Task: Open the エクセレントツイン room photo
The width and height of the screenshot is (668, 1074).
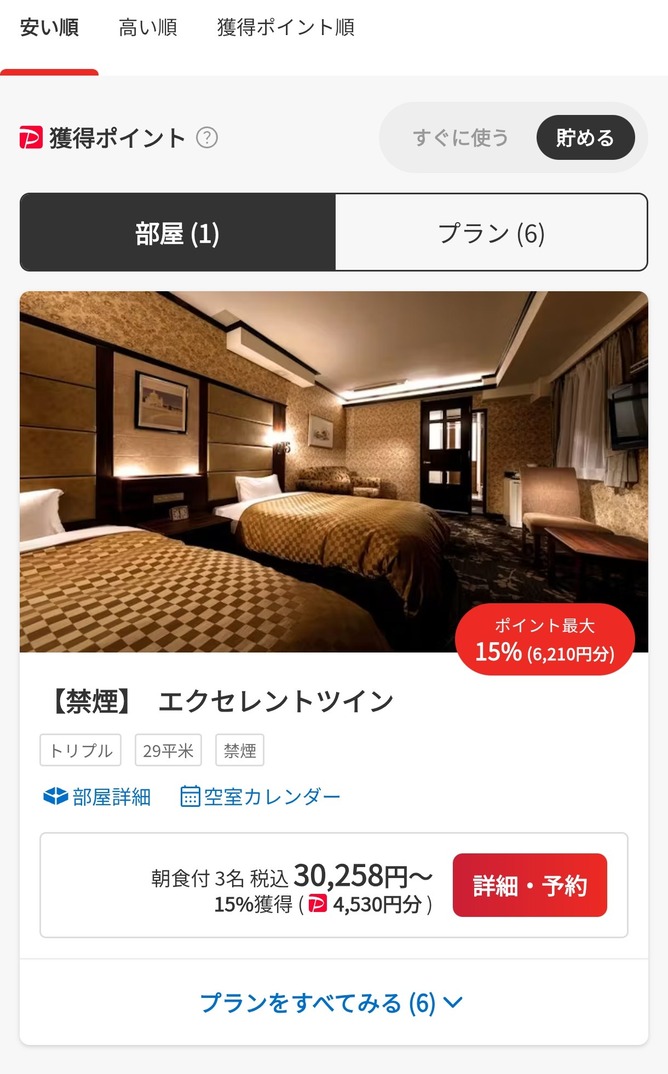Action: click(334, 471)
